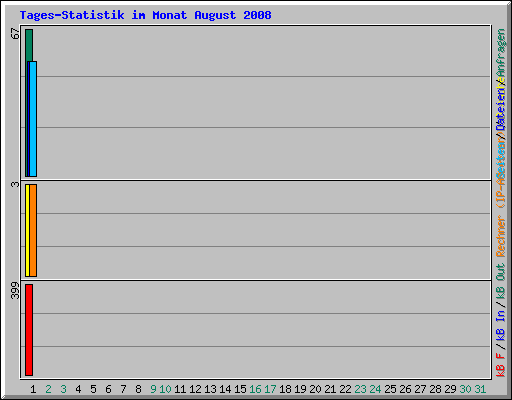Image resolution: width=512 pixels, height=400 pixels.
Task: Click the vertical legend label 'kB In'
Action: point(501,326)
